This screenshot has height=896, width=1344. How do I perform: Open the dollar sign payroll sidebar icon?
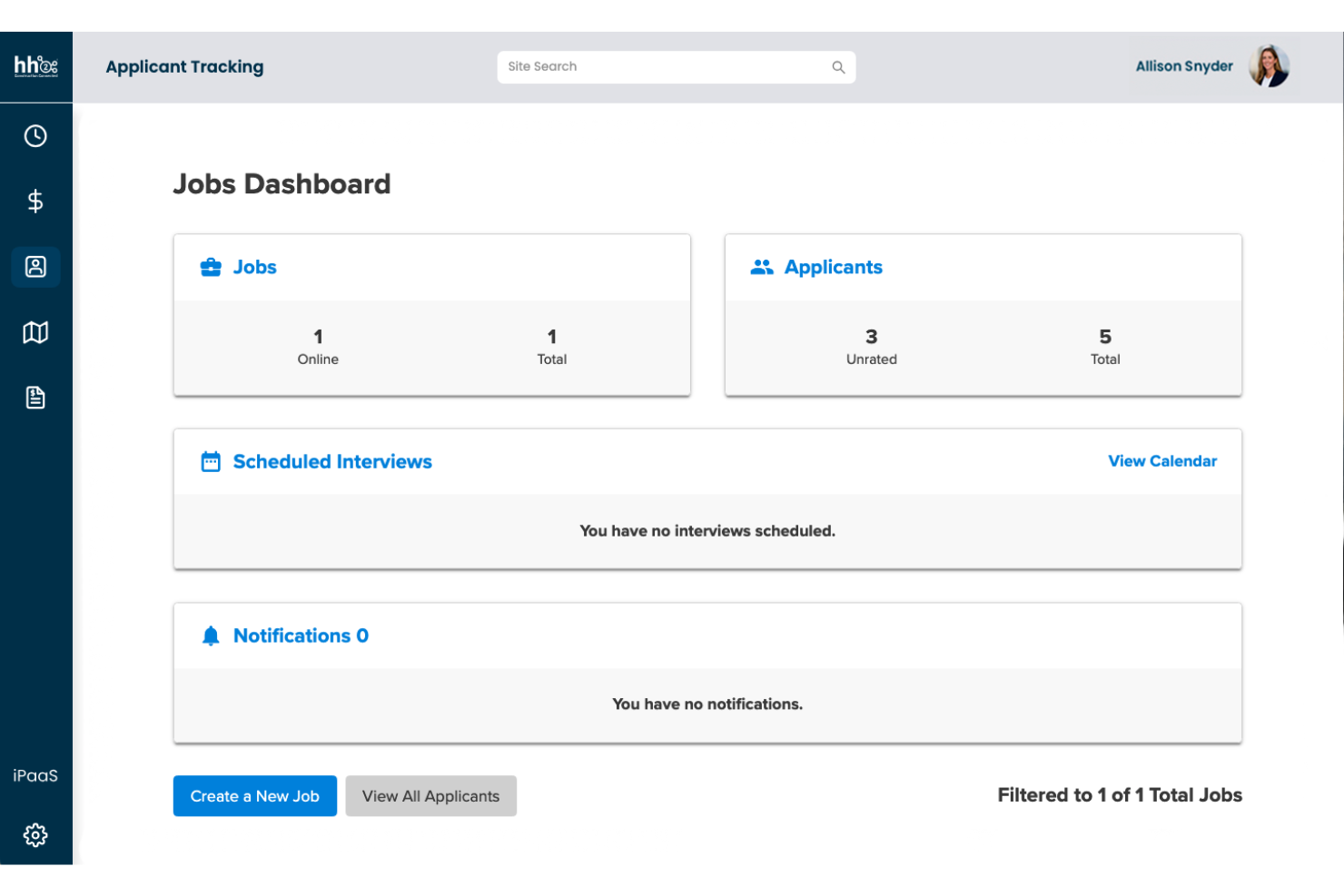[x=35, y=201]
